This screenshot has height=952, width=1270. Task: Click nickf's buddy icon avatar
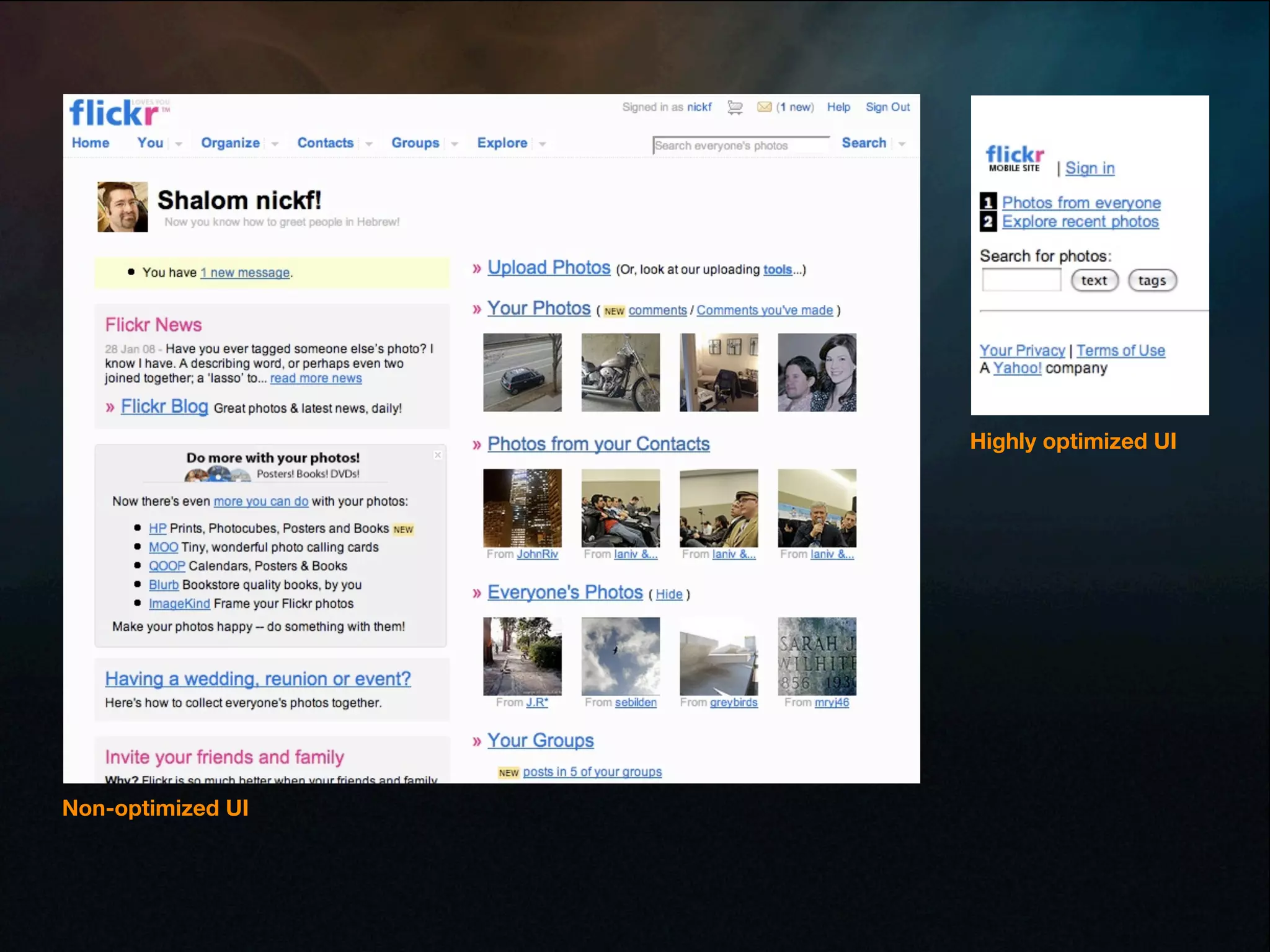123,207
